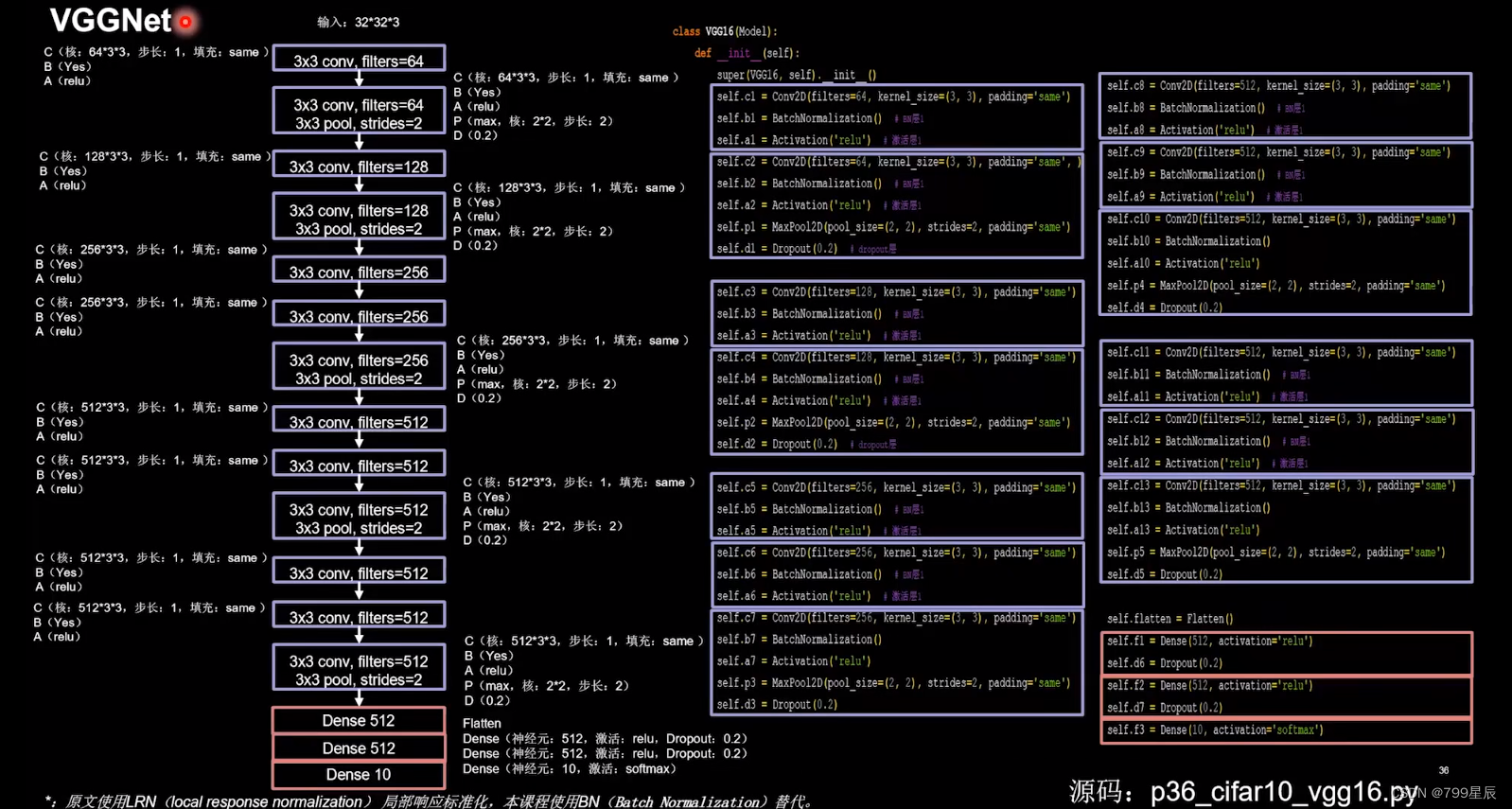Click the self.c6 Conv2D code line
The height and width of the screenshot is (809, 1512).
click(x=896, y=553)
